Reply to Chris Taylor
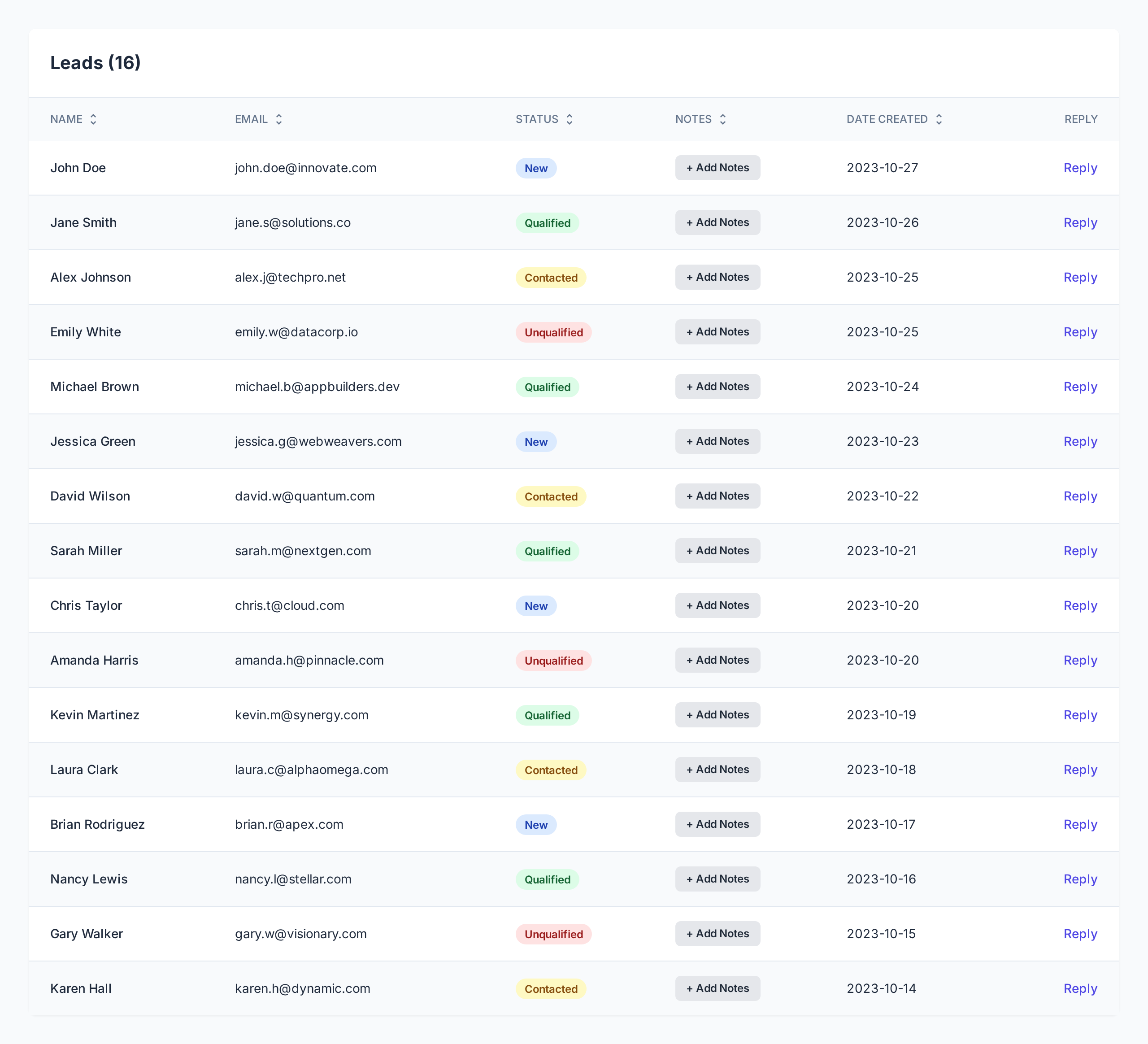 1080,605
